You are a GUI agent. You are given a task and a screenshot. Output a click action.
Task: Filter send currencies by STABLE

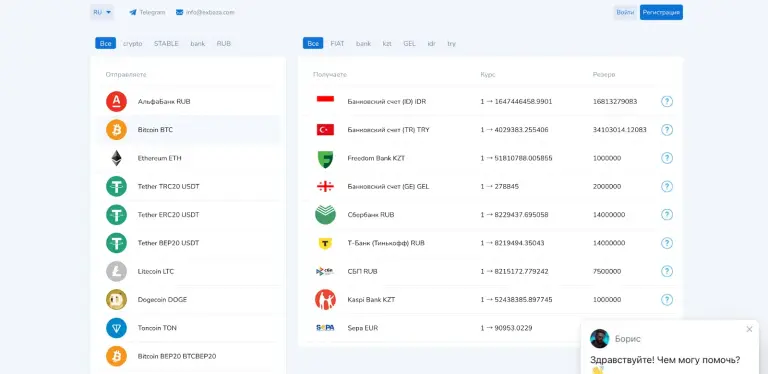tap(166, 44)
